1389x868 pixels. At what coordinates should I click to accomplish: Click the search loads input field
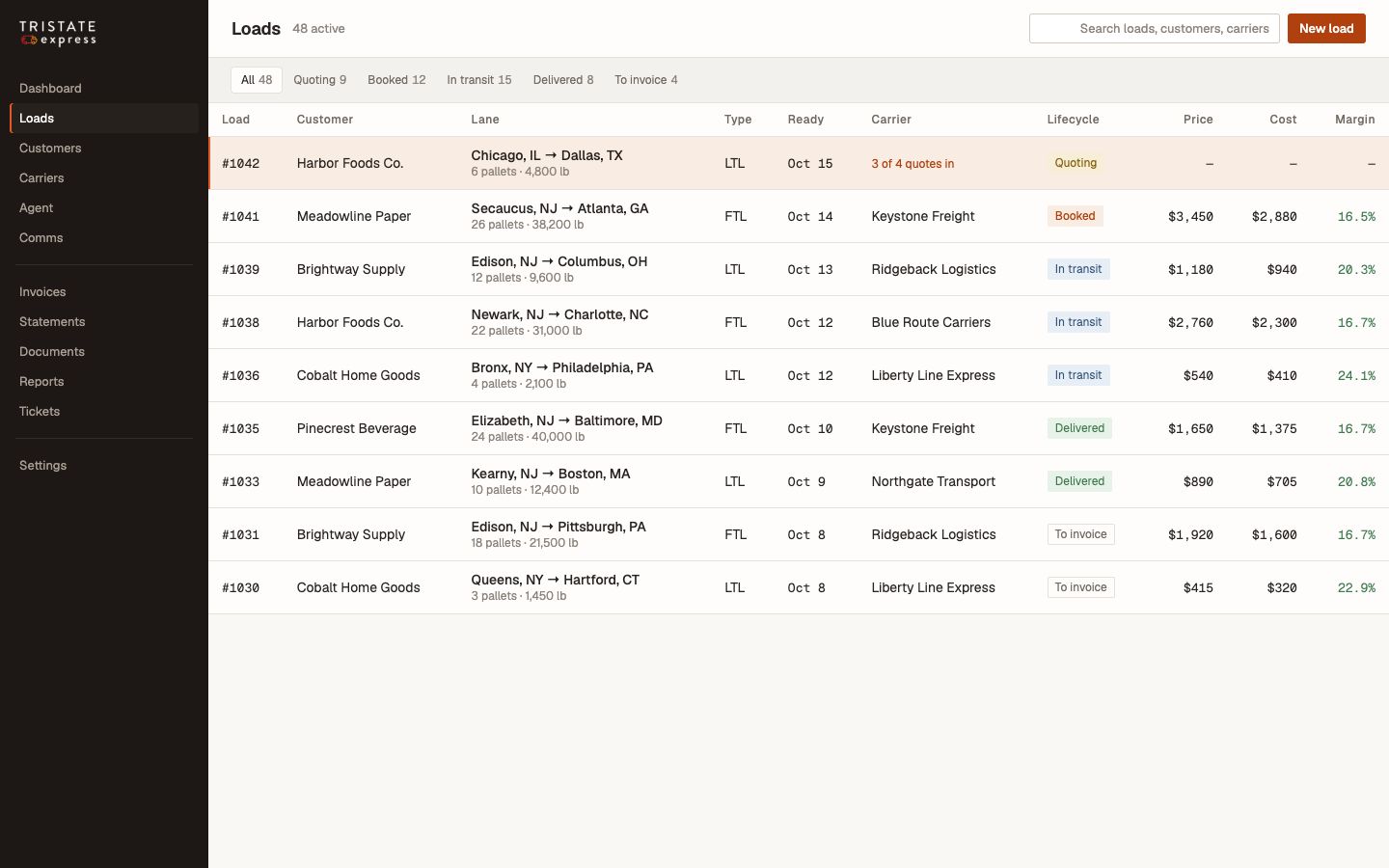click(x=1154, y=28)
